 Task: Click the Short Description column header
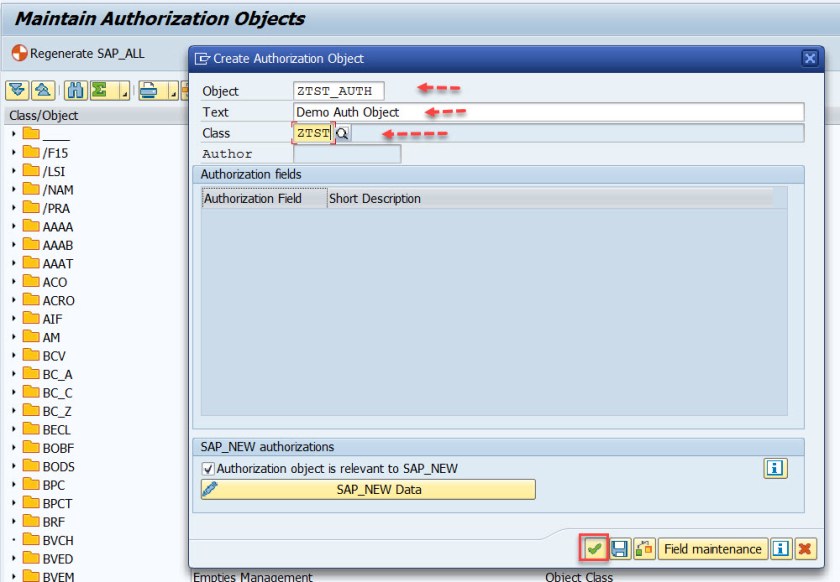pyautogui.click(x=550, y=198)
